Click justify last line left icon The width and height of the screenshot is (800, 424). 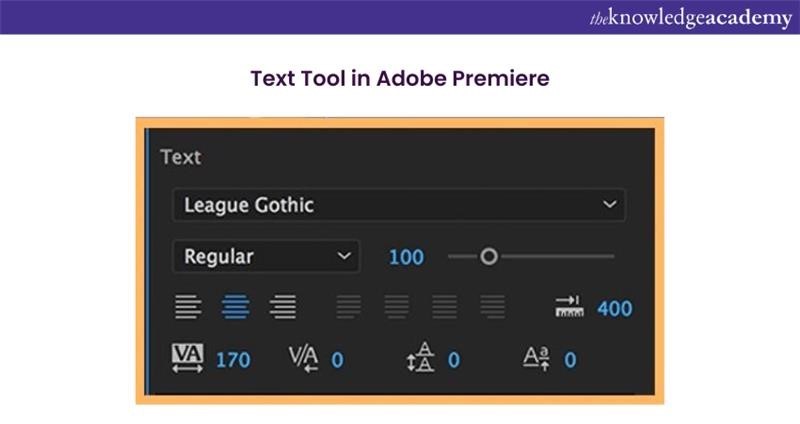coord(349,308)
